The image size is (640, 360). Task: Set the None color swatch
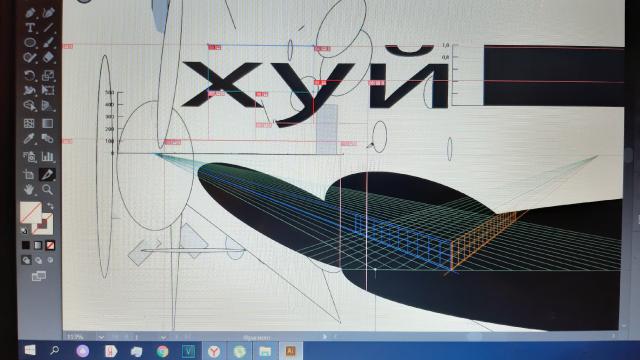(50, 245)
